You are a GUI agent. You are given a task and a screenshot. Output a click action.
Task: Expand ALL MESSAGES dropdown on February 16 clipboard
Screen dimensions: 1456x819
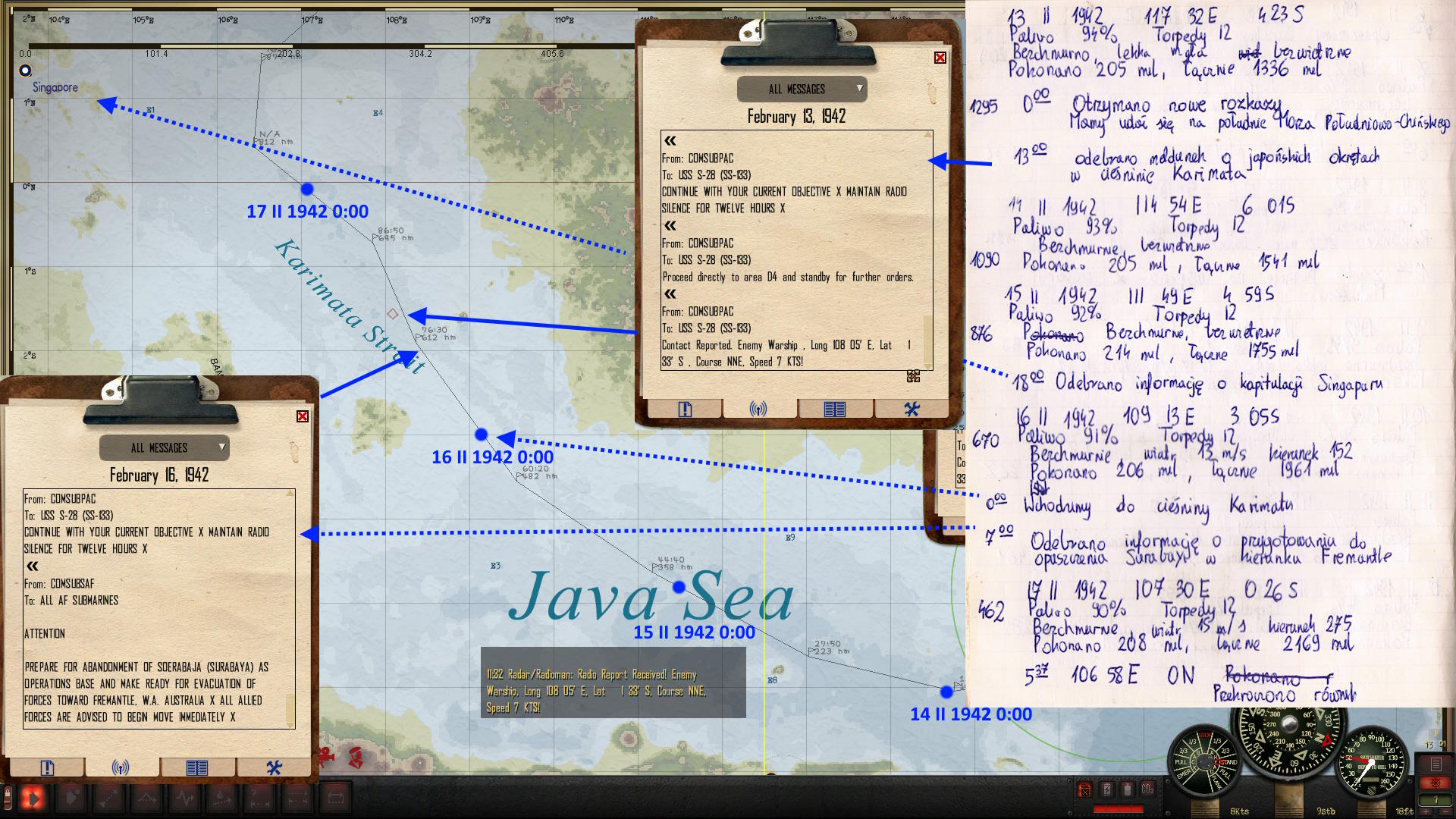[x=221, y=447]
